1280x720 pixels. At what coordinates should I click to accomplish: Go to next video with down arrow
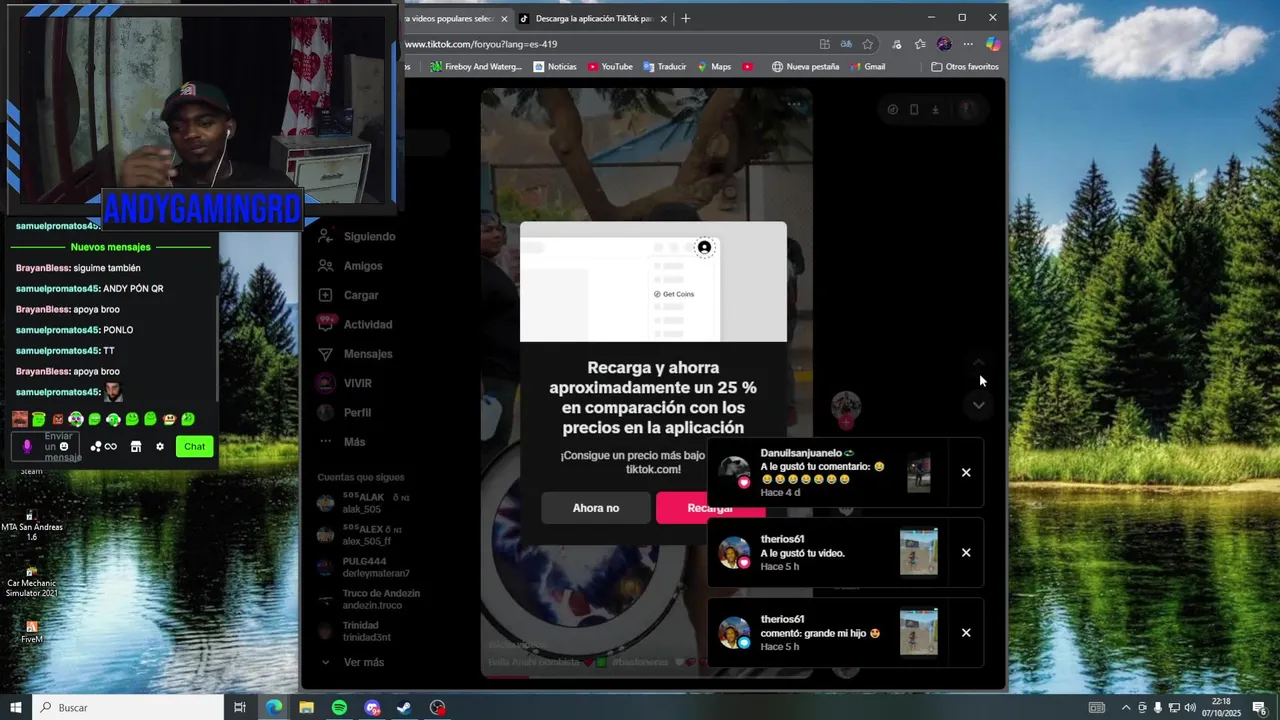click(x=979, y=405)
